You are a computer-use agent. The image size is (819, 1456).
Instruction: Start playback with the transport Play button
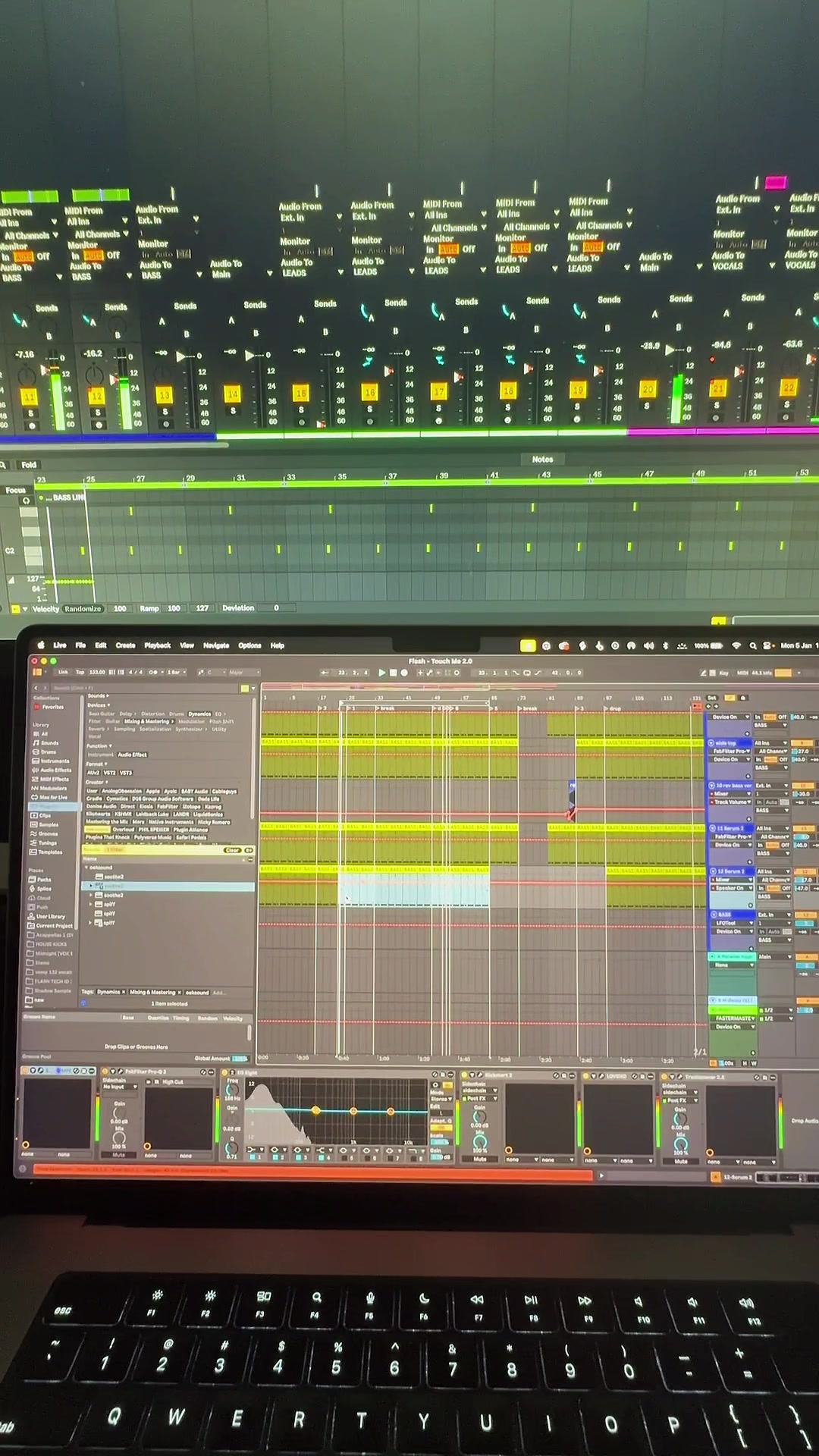(381, 673)
